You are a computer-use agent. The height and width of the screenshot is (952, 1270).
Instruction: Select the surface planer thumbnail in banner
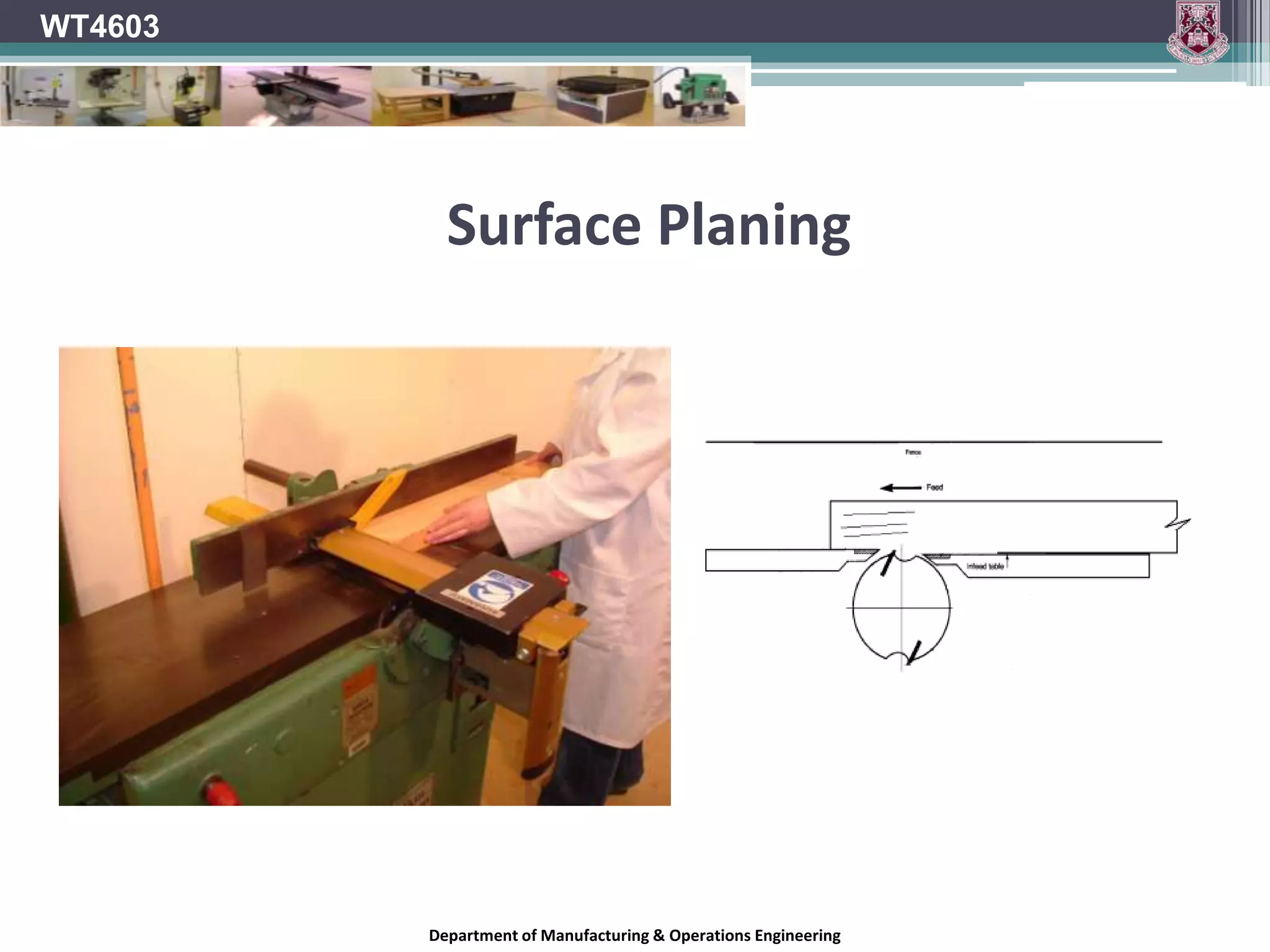296,96
